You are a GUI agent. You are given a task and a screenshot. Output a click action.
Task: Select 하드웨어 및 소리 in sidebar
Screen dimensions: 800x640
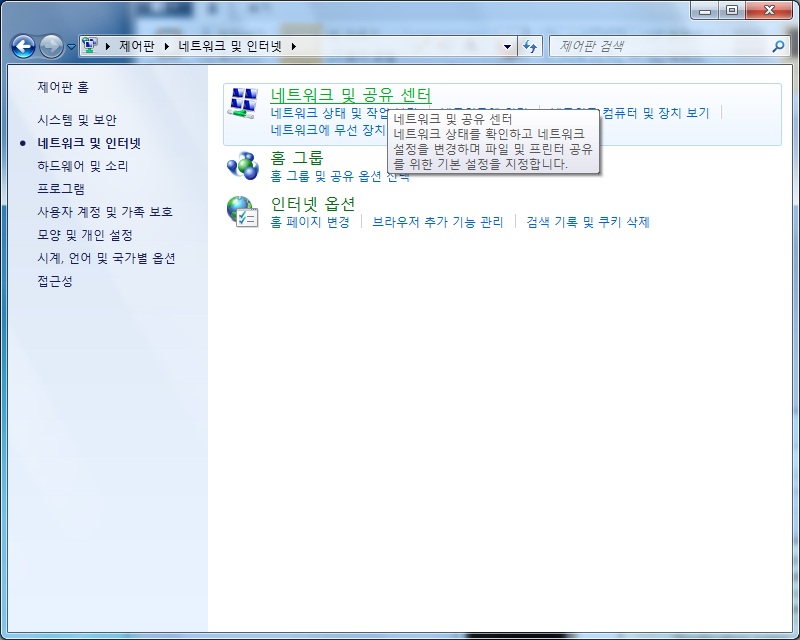[83, 166]
